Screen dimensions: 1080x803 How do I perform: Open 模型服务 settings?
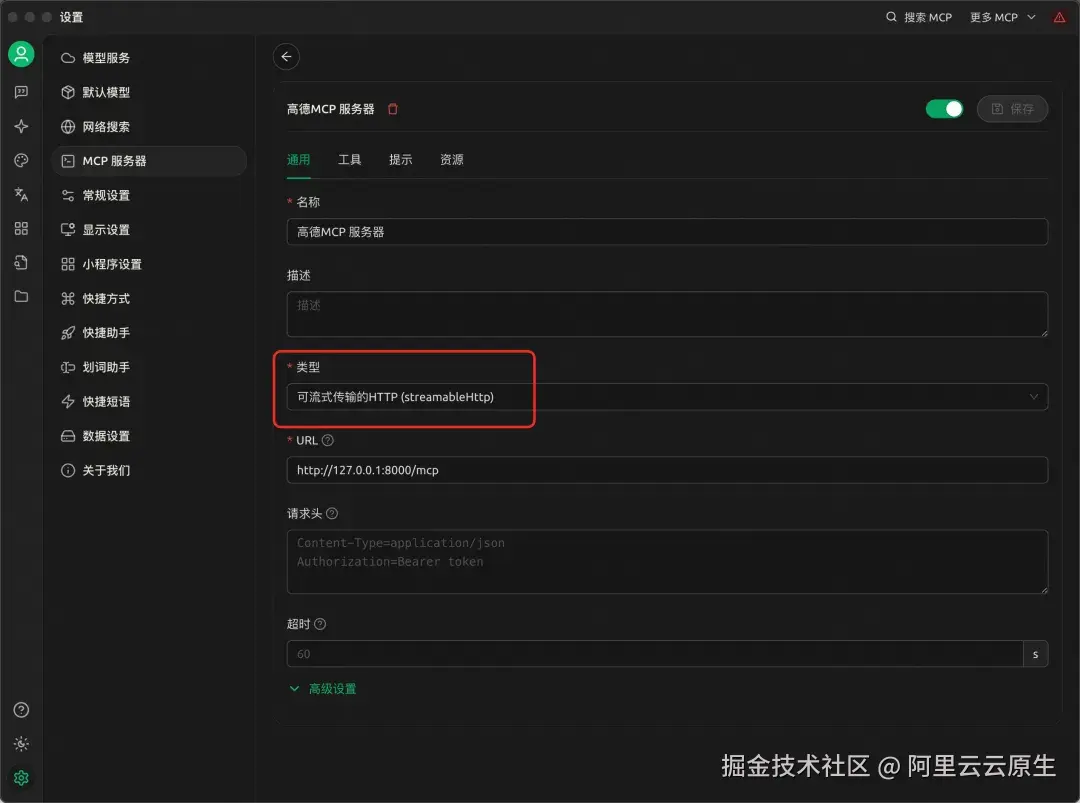pos(149,58)
